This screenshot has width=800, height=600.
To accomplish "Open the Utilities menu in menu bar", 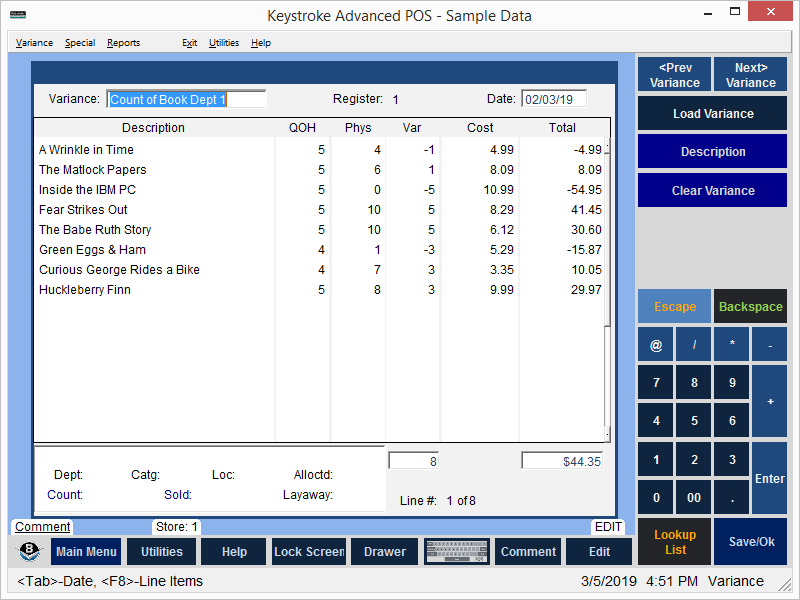I will [224, 43].
